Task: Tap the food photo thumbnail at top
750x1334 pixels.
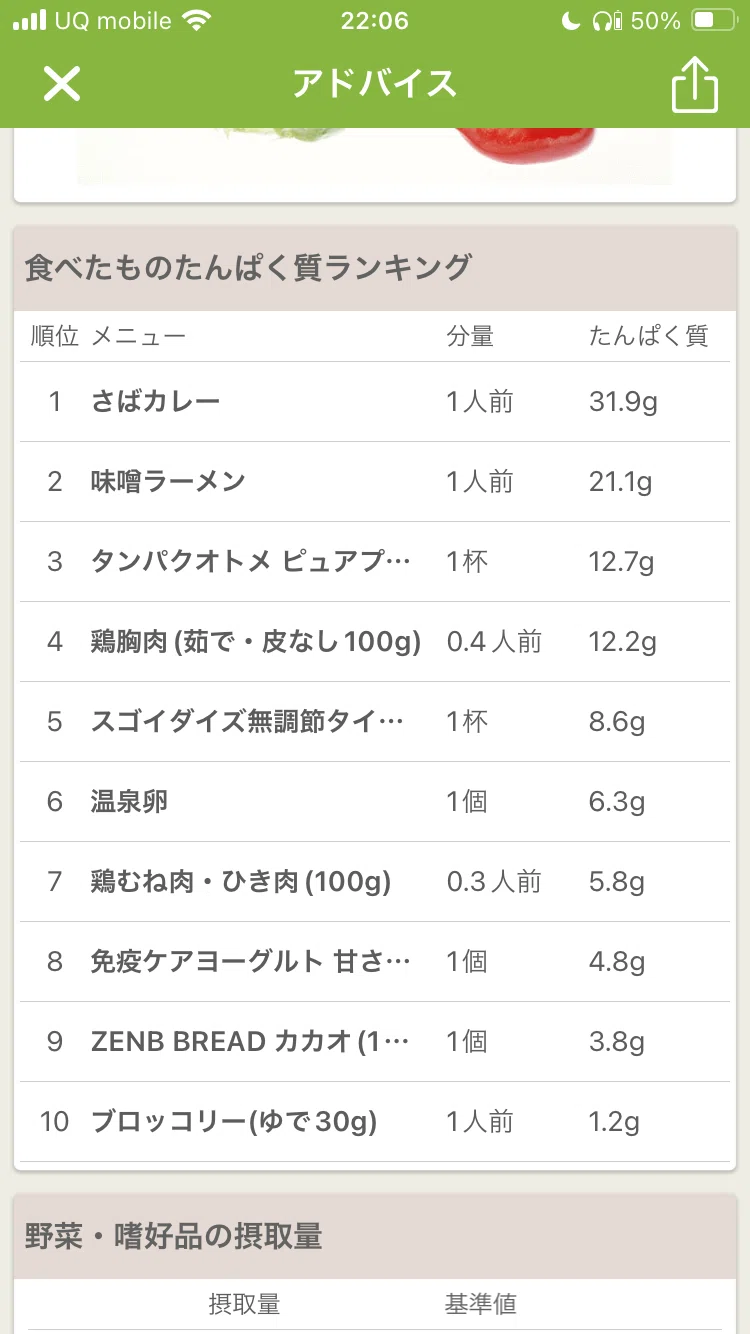Action: 375,157
